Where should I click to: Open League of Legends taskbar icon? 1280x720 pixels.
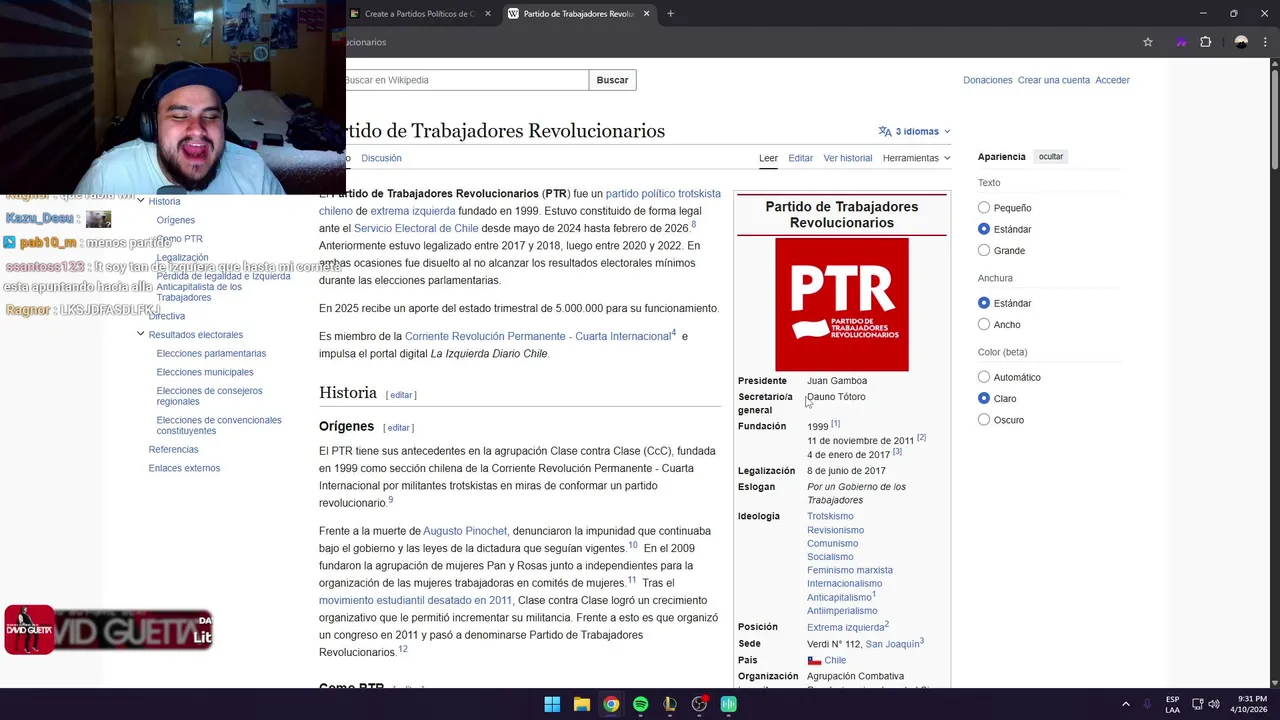pos(670,704)
